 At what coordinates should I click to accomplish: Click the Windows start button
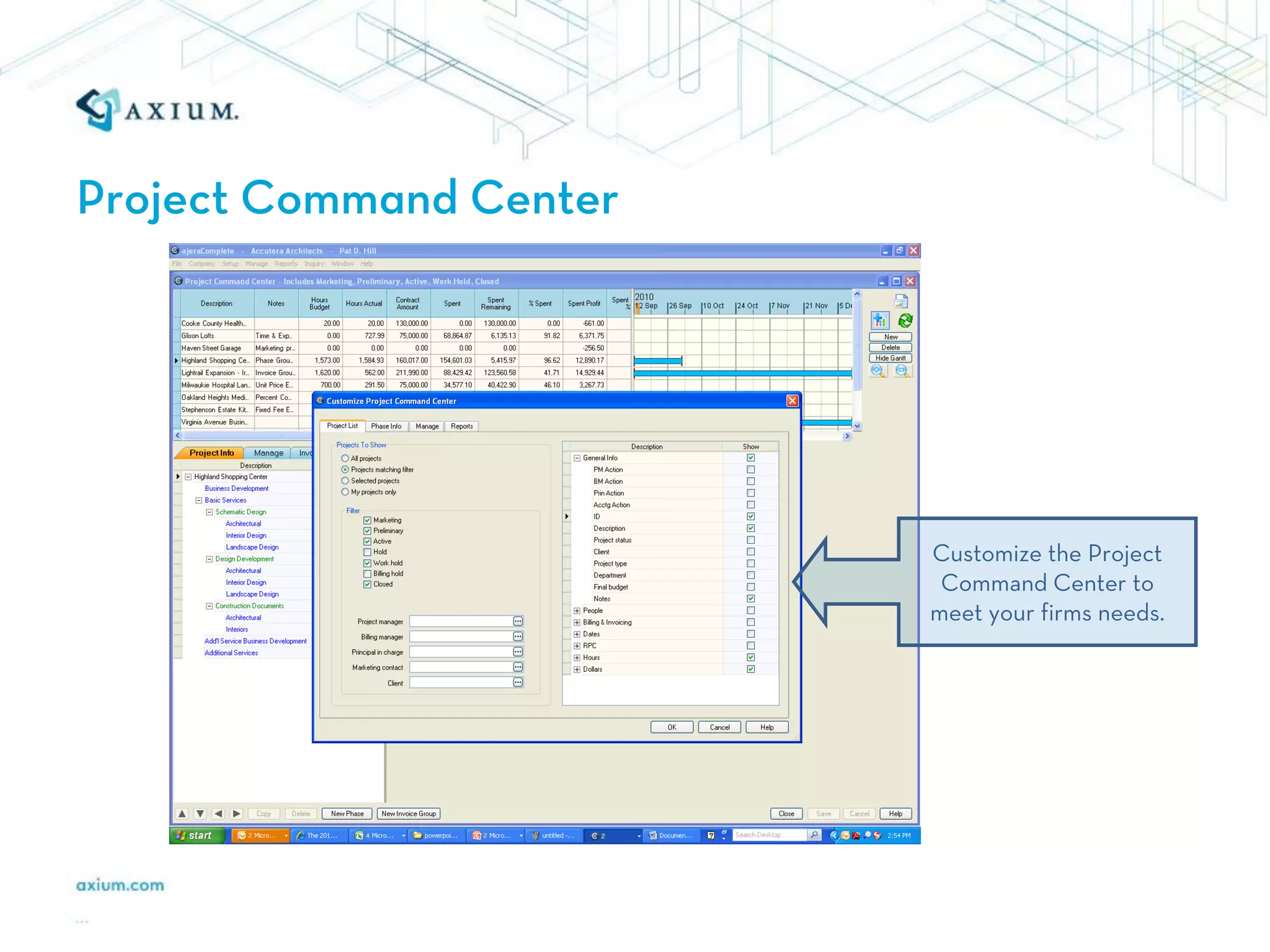click(x=195, y=835)
